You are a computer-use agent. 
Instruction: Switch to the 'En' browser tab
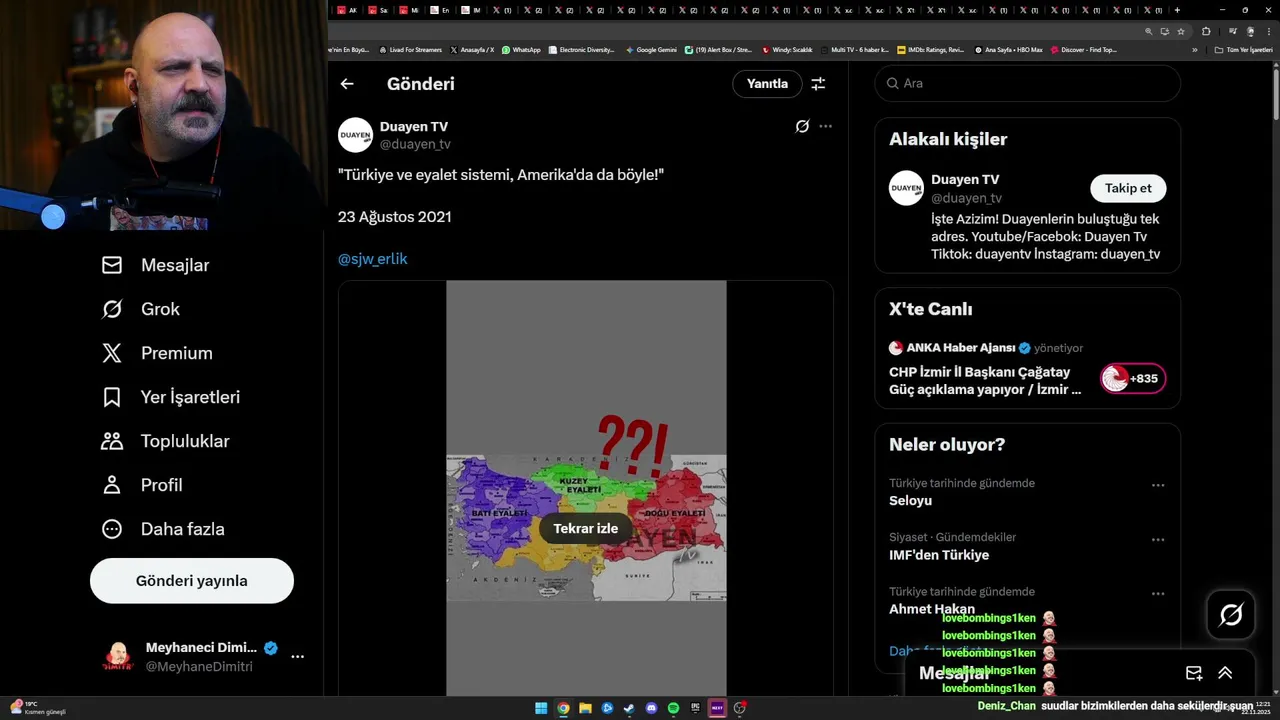[x=440, y=10]
